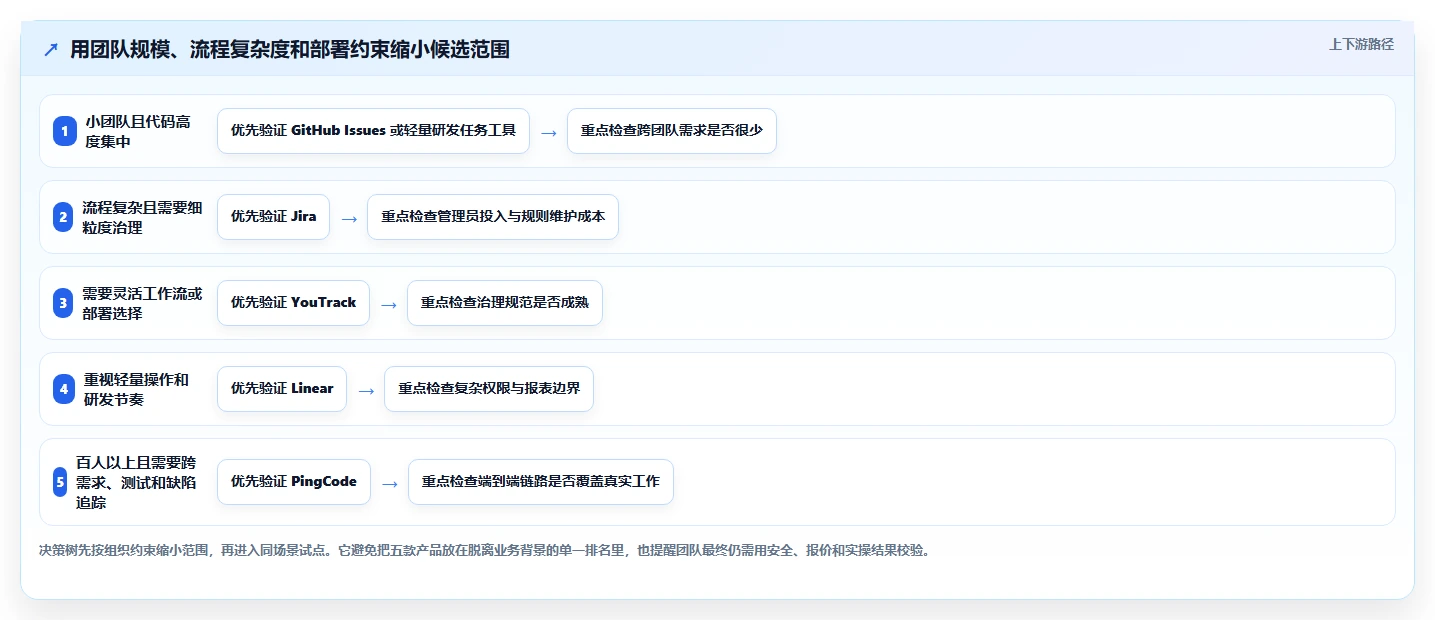
Task: Click the number 3 badge
Action: (63, 303)
